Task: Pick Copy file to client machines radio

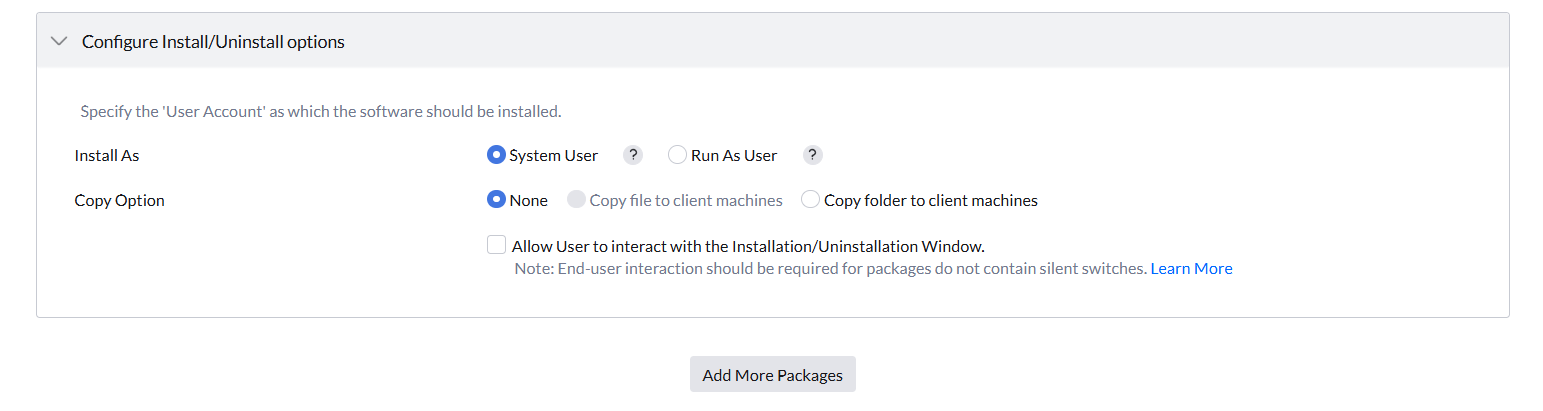Action: [x=576, y=200]
